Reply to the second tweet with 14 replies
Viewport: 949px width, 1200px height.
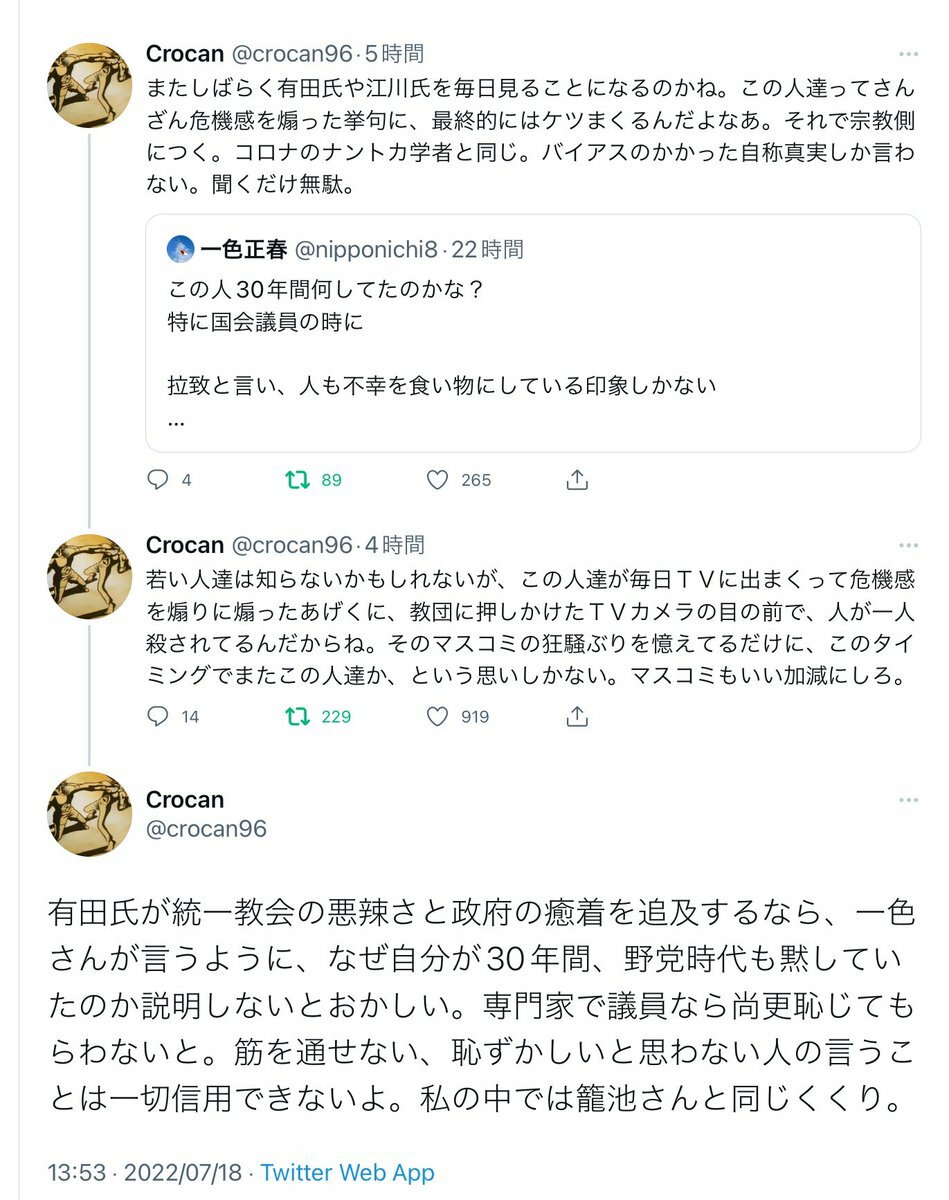(158, 716)
